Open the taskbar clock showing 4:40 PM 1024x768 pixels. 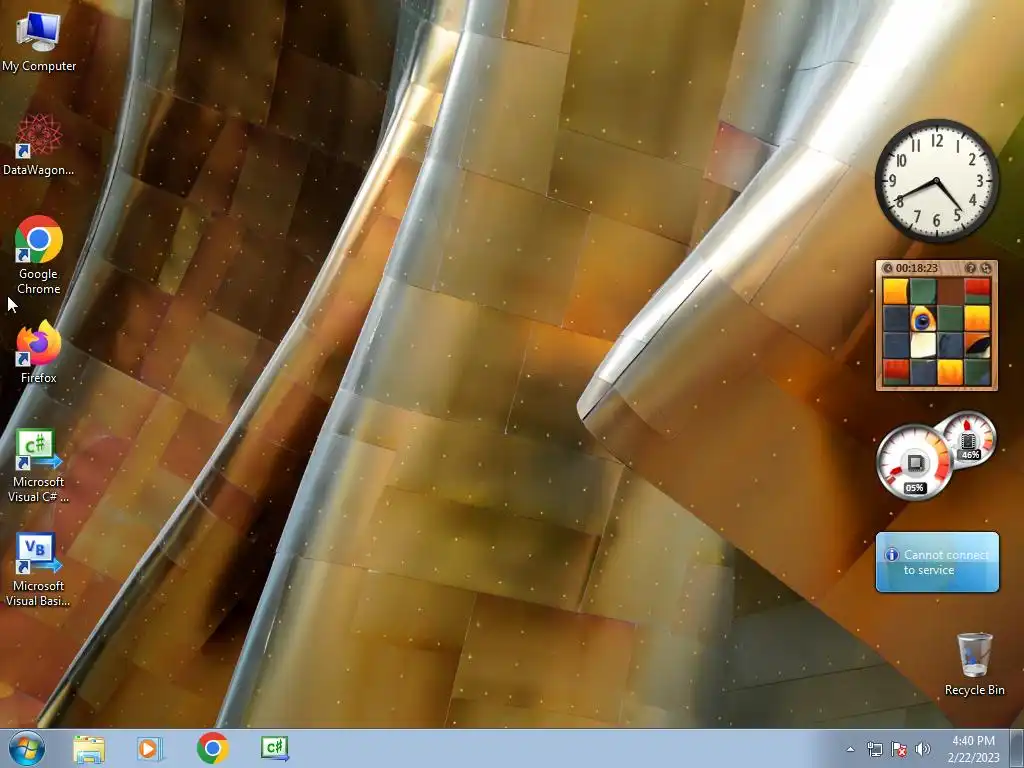[x=973, y=749]
